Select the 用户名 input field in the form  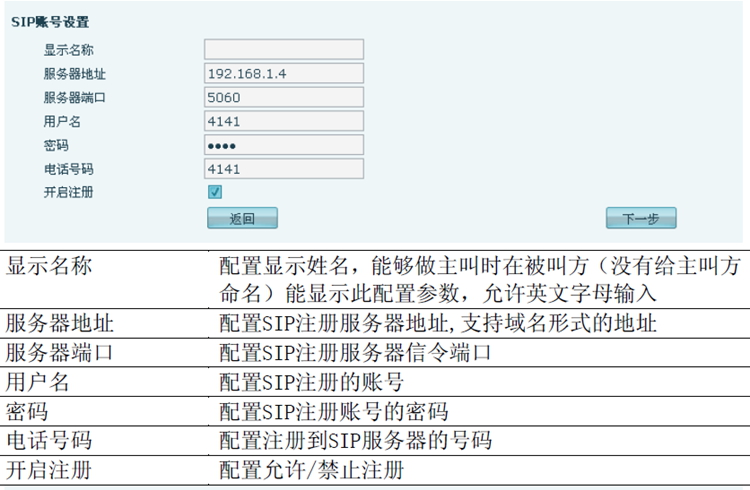tap(283, 121)
